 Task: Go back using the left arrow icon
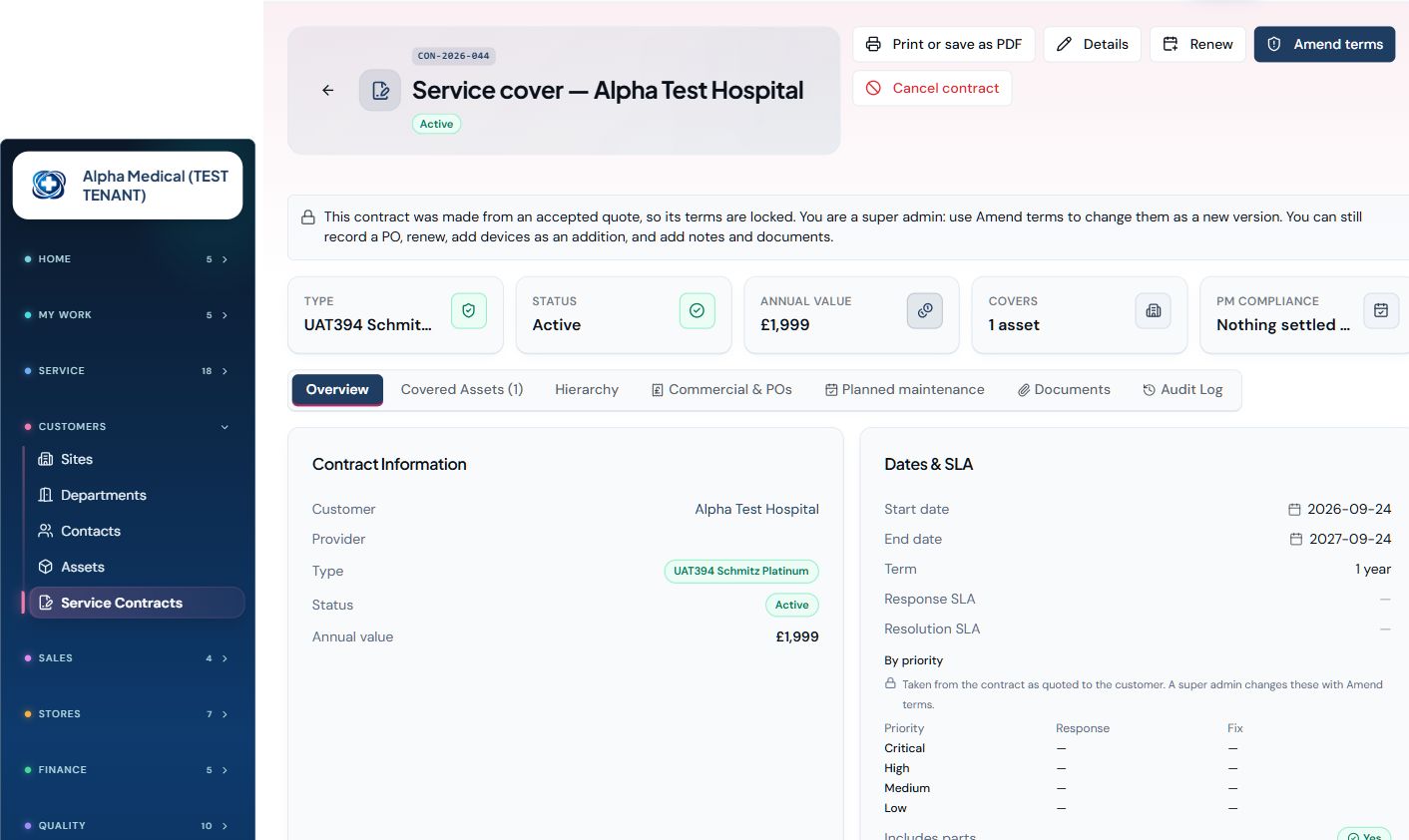point(327,90)
